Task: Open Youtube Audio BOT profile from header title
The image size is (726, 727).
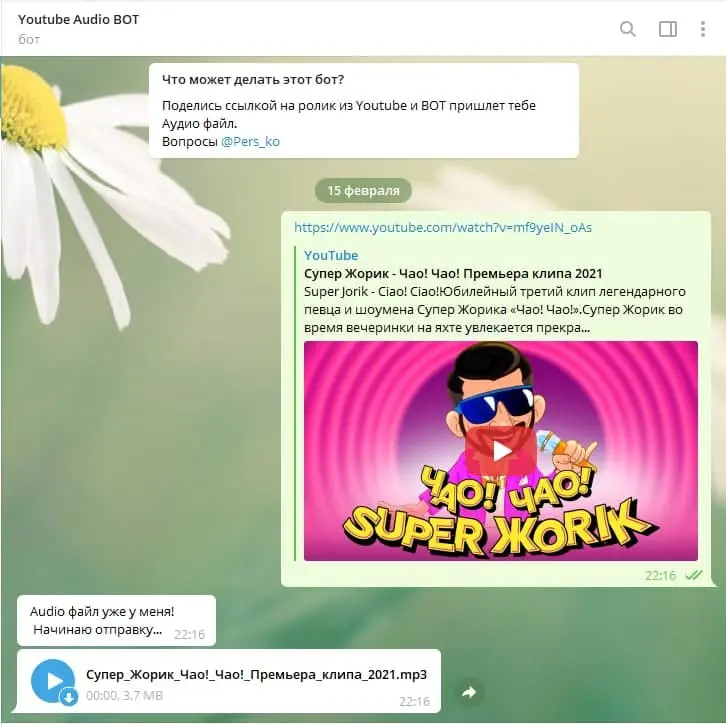Action: (x=78, y=19)
